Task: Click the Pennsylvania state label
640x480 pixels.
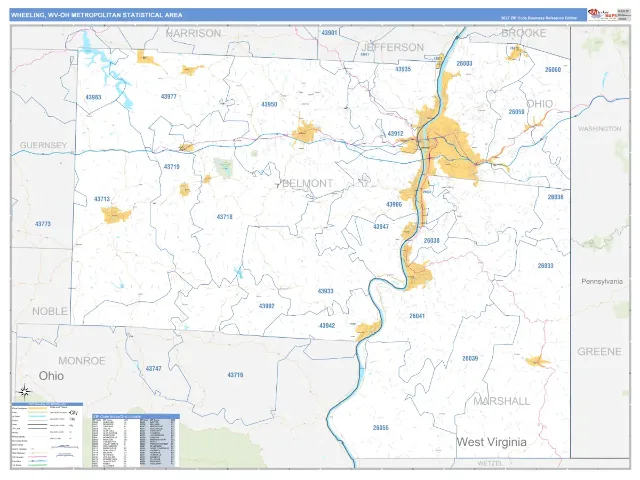Action: 602,282
